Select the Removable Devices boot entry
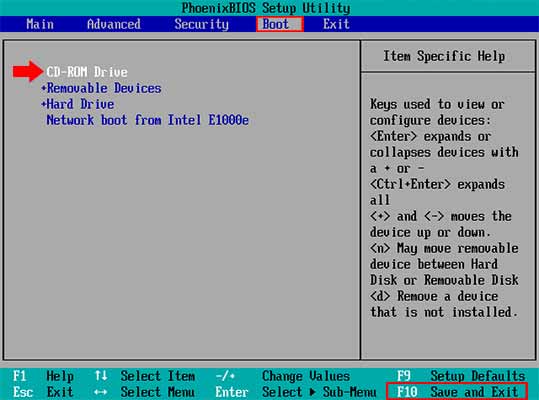The width and height of the screenshot is (539, 400). 104,88
